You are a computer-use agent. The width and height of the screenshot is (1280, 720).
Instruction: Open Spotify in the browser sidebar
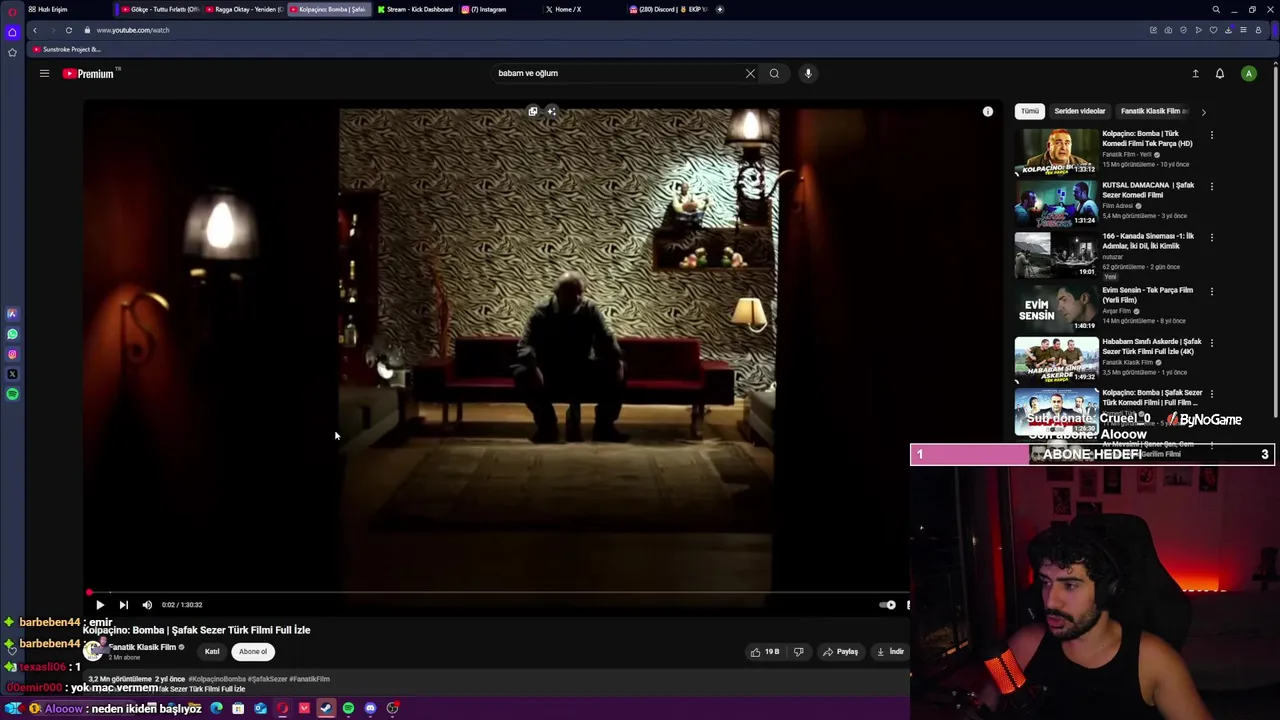coord(12,394)
